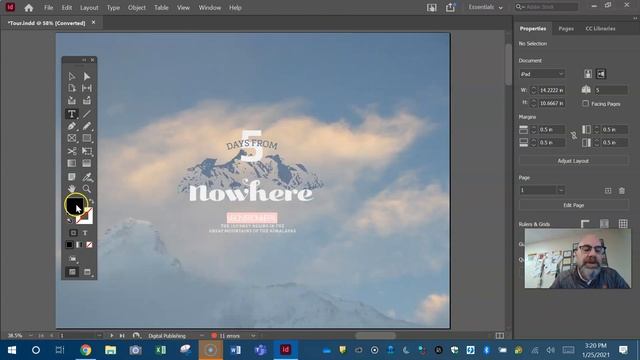Viewport: 640px width, 360px height.
Task: Close the Tour.indd document tab
Action: (x=93, y=22)
